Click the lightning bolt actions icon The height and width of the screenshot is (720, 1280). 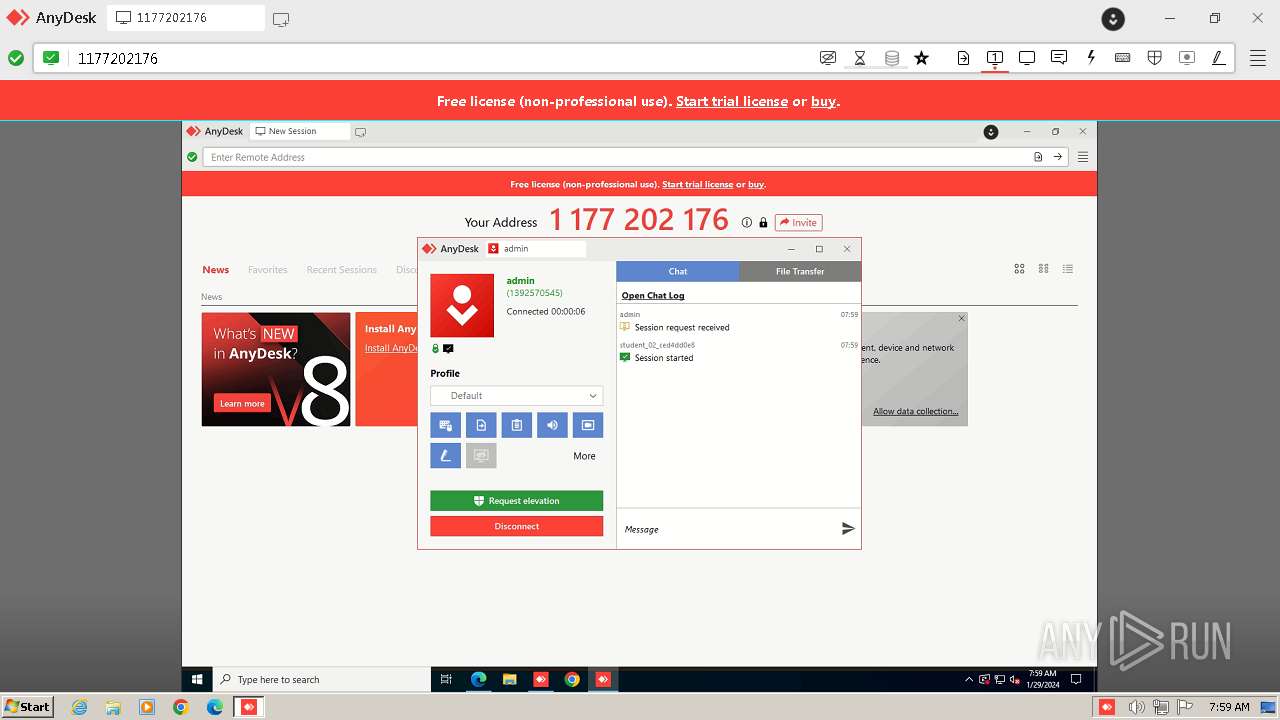pyautogui.click(x=1091, y=58)
